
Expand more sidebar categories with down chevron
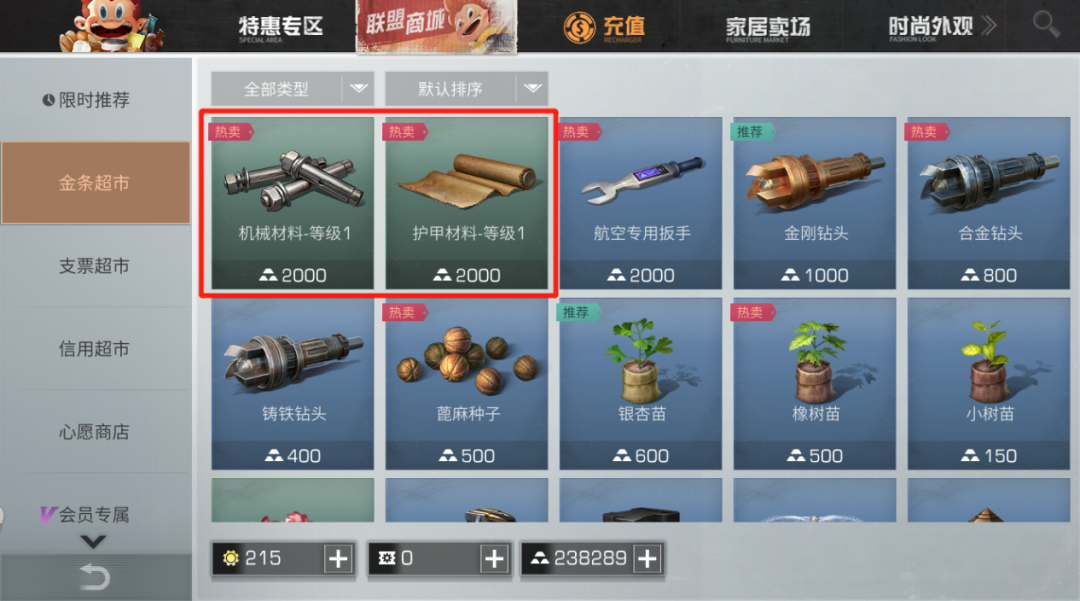click(x=93, y=542)
